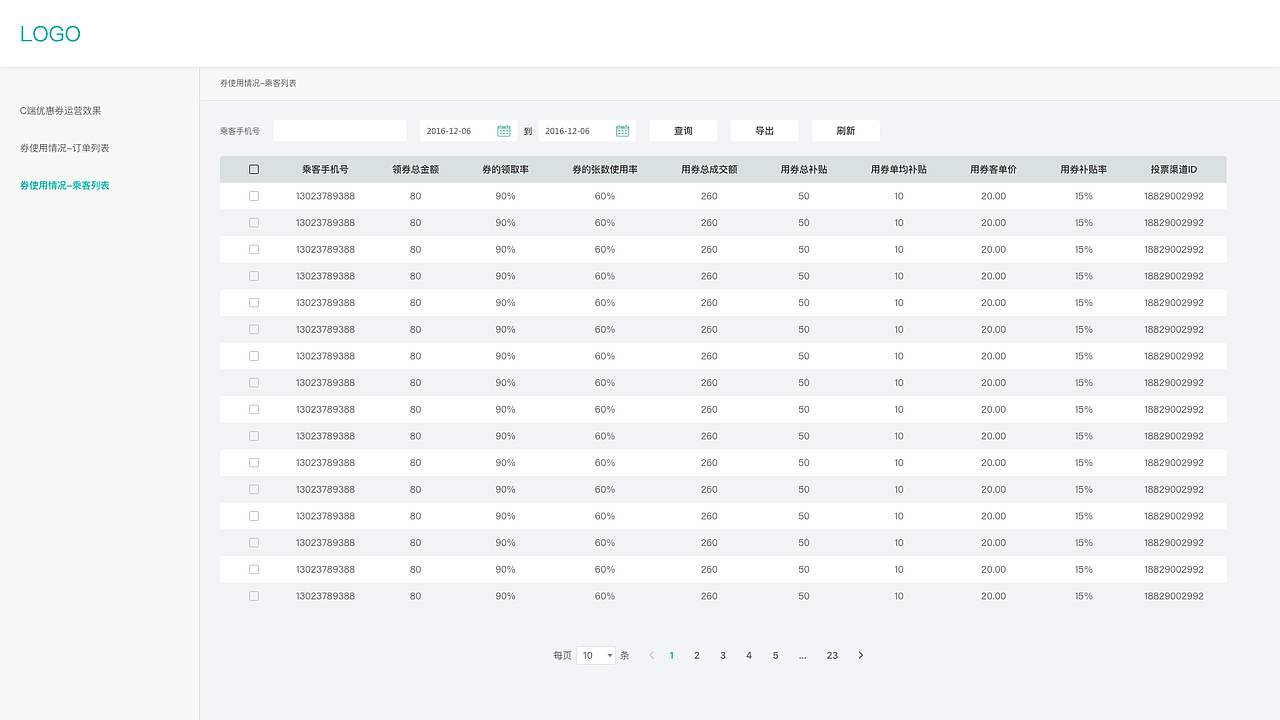Click the start date field 2016-12-06

pos(467,131)
